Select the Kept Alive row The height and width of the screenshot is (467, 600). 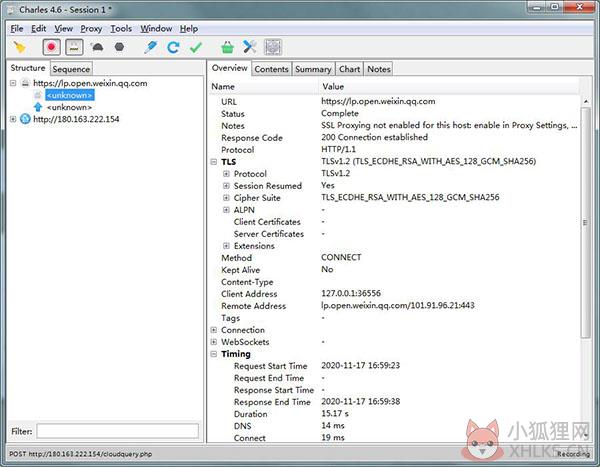(x=395, y=269)
